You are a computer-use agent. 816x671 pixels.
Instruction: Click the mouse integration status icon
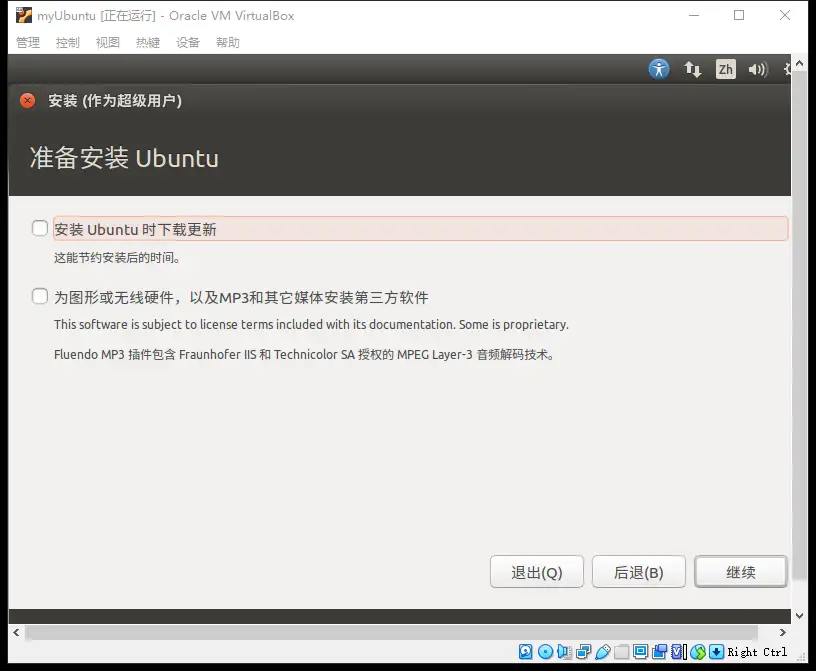tap(698, 652)
